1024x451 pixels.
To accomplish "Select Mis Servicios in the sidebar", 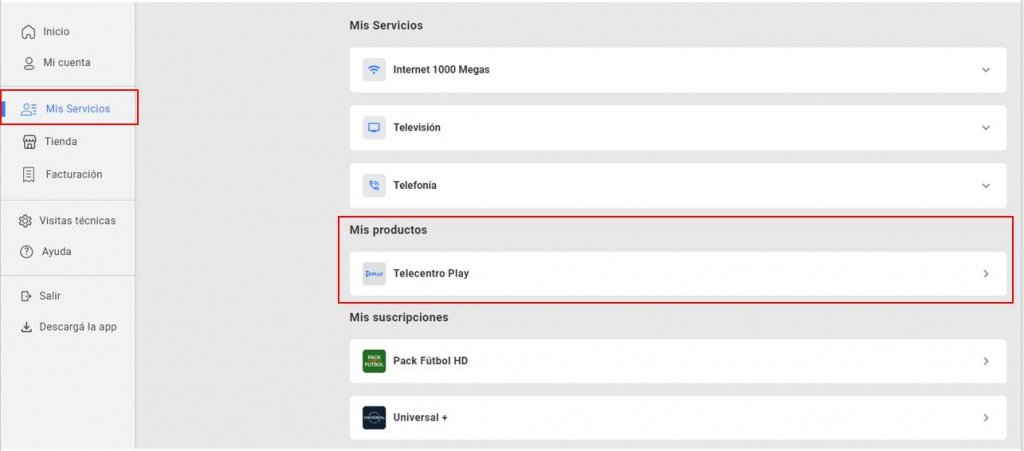I will (x=78, y=109).
